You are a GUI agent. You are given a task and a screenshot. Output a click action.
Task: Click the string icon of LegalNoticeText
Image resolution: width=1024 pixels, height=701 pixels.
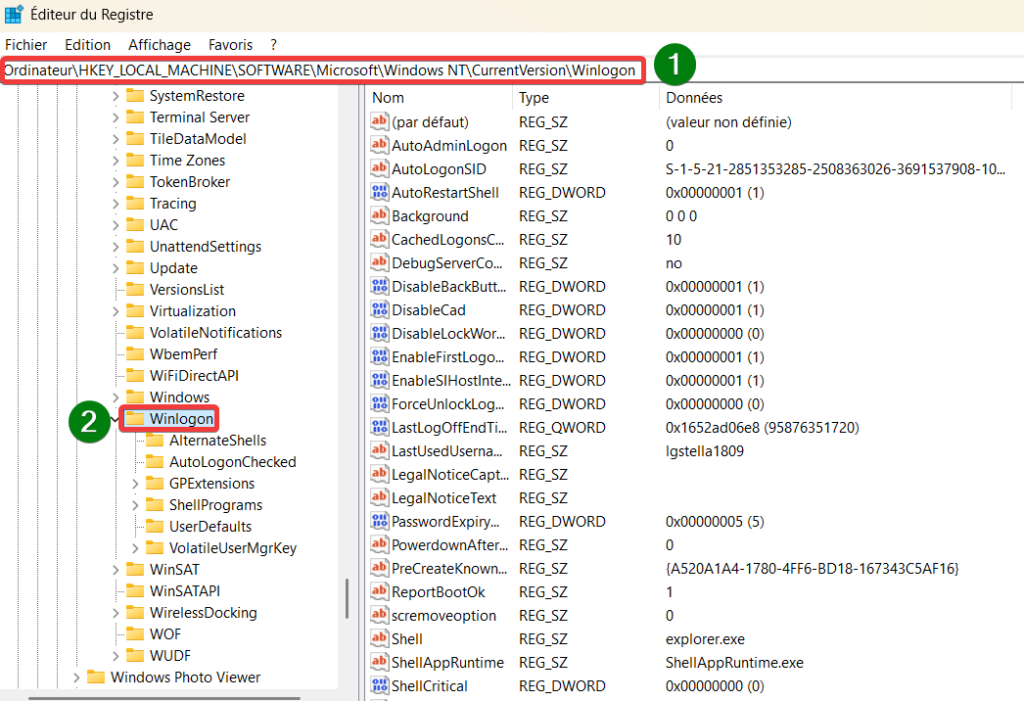(x=379, y=498)
